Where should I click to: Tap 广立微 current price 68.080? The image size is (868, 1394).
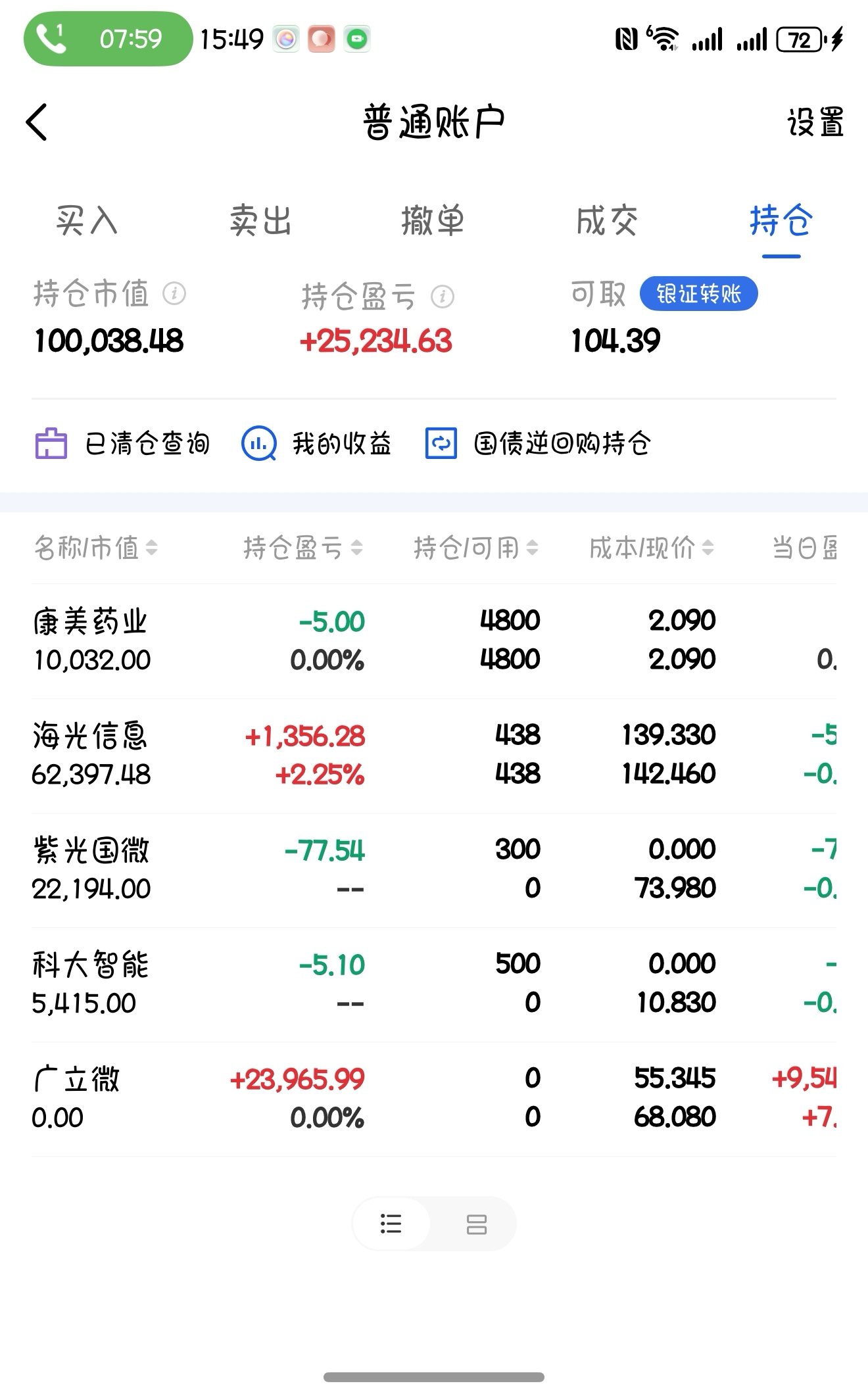pos(675,1117)
